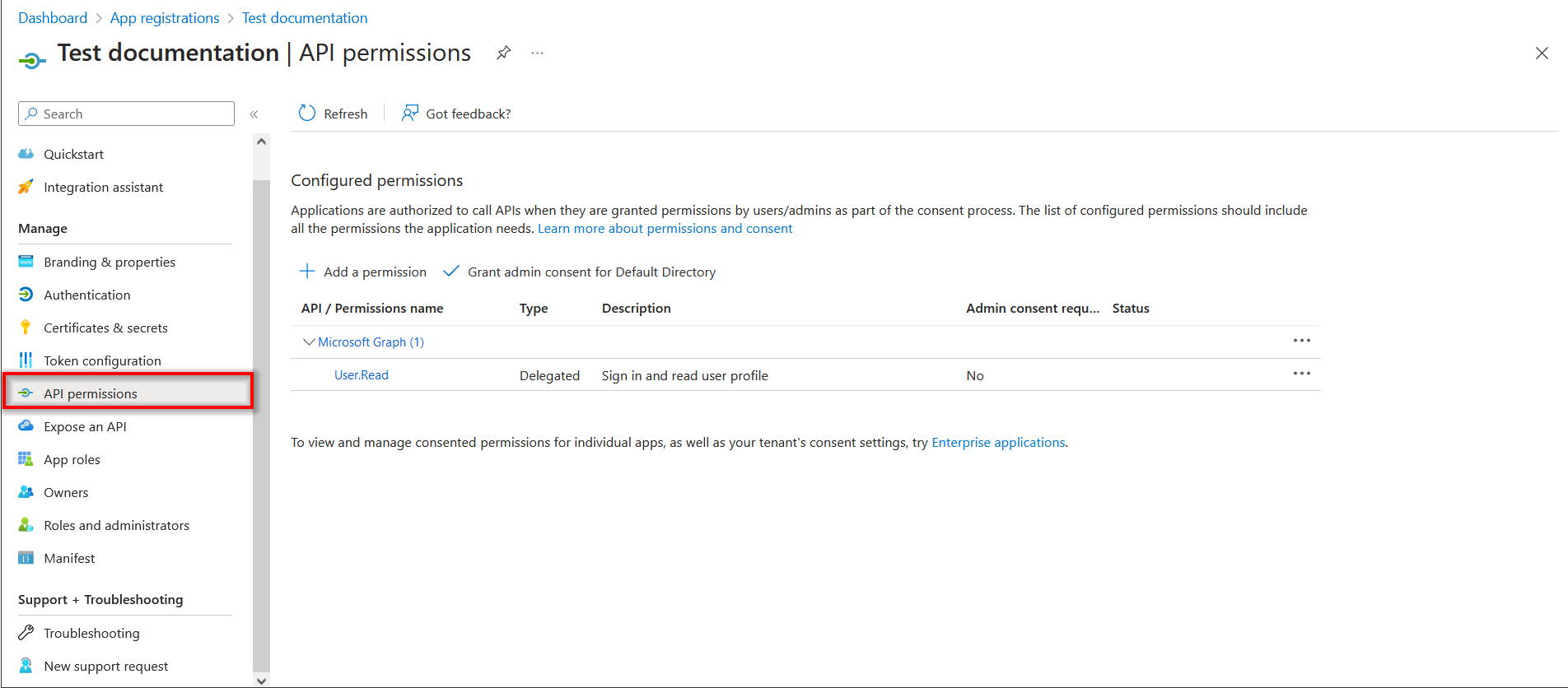Click the Type column header
Screen dimensions: 1568x688
click(x=534, y=308)
